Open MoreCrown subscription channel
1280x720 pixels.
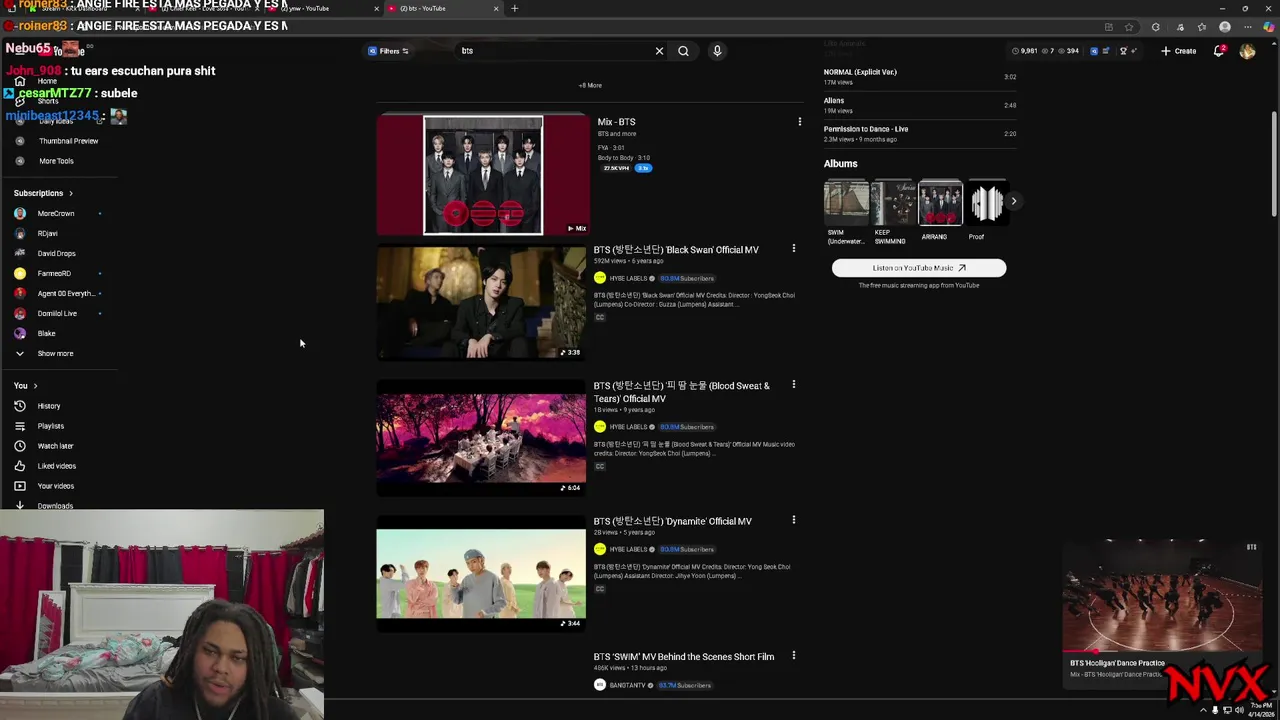pyautogui.click(x=57, y=213)
